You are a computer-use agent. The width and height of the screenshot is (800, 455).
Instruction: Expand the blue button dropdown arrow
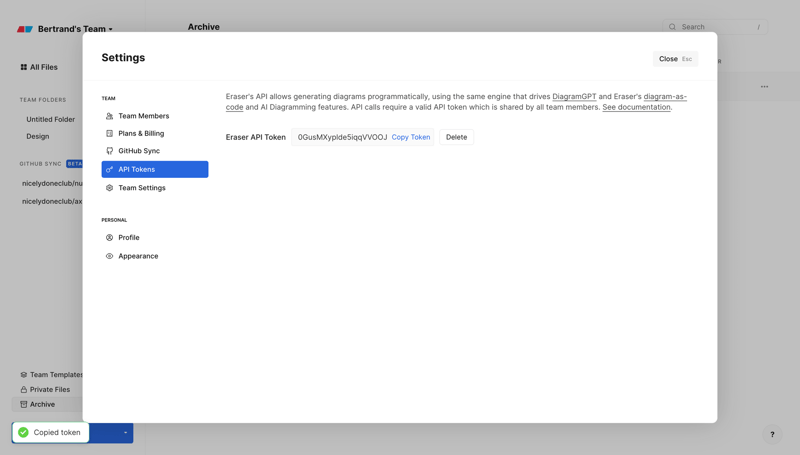(x=126, y=433)
